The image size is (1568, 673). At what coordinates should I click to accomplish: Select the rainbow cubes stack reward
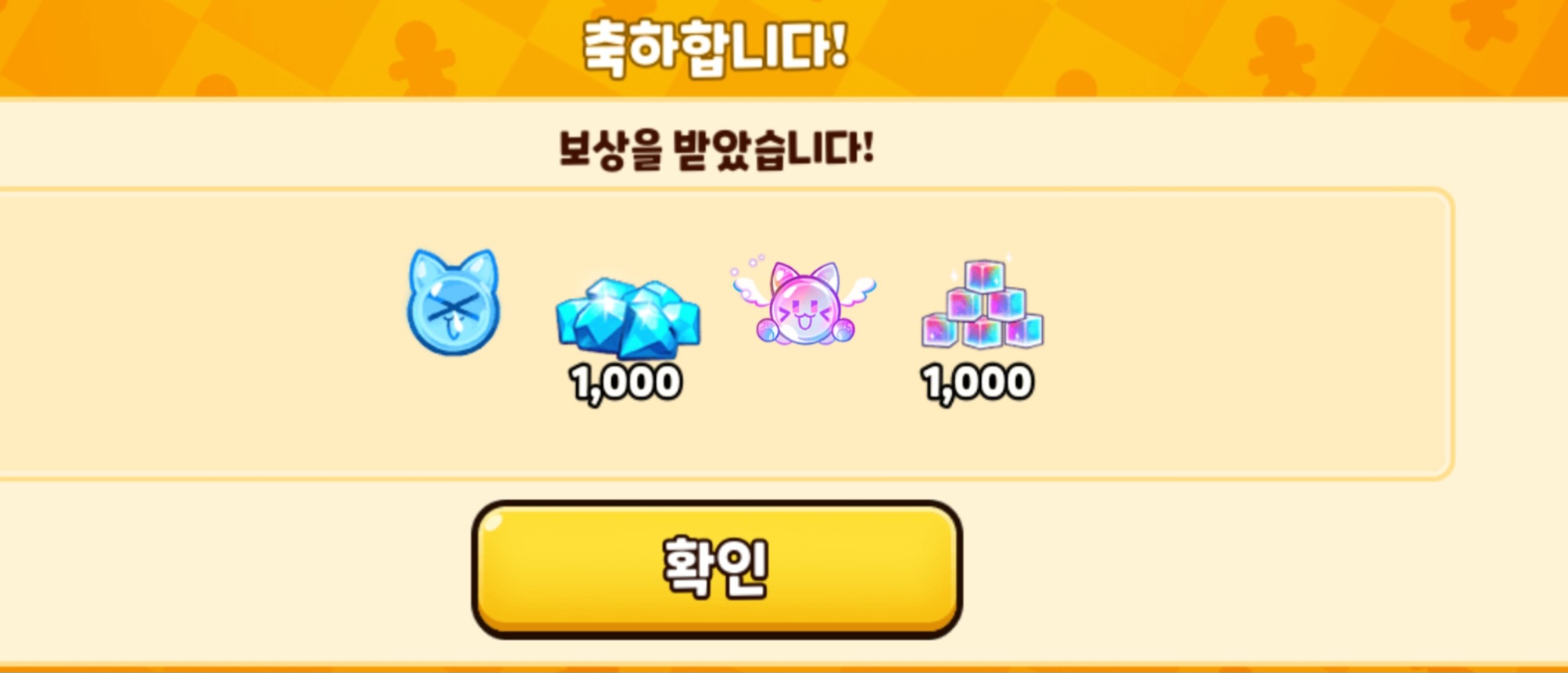[983, 303]
